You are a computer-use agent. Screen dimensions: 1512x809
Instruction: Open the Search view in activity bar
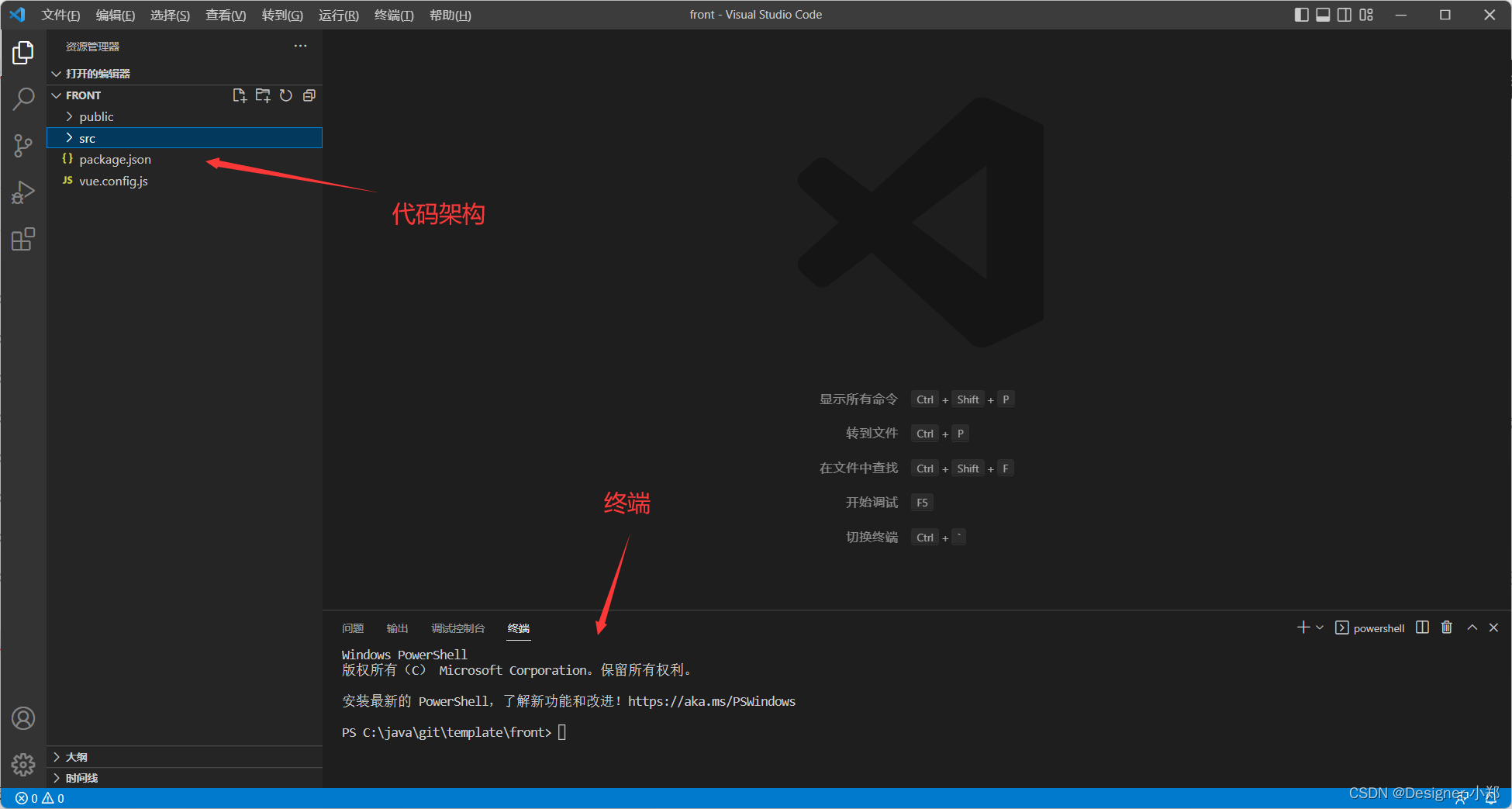pyautogui.click(x=23, y=99)
